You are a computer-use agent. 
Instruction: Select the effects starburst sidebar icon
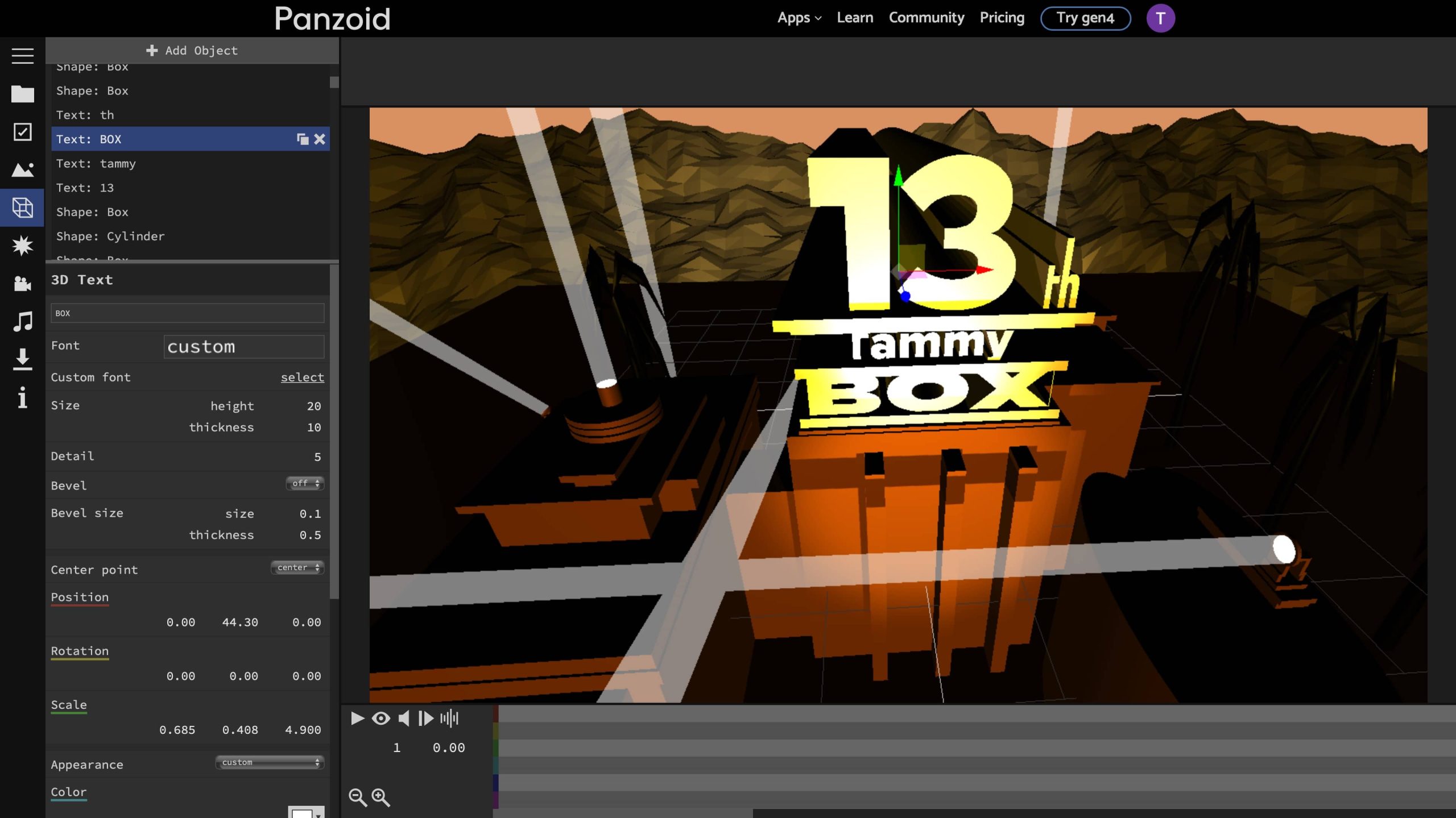[22, 246]
